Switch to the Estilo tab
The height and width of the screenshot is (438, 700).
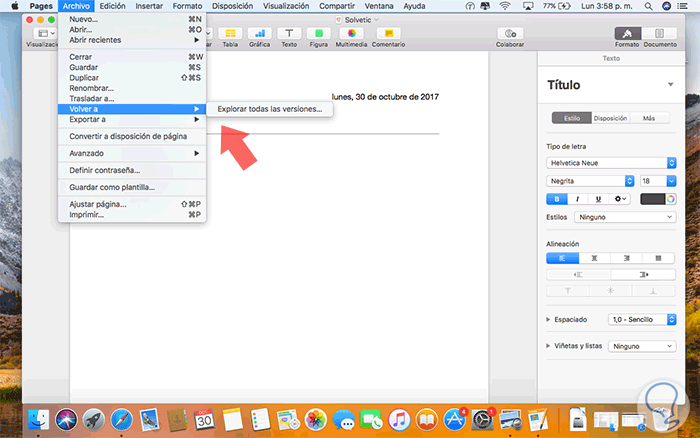coord(572,118)
